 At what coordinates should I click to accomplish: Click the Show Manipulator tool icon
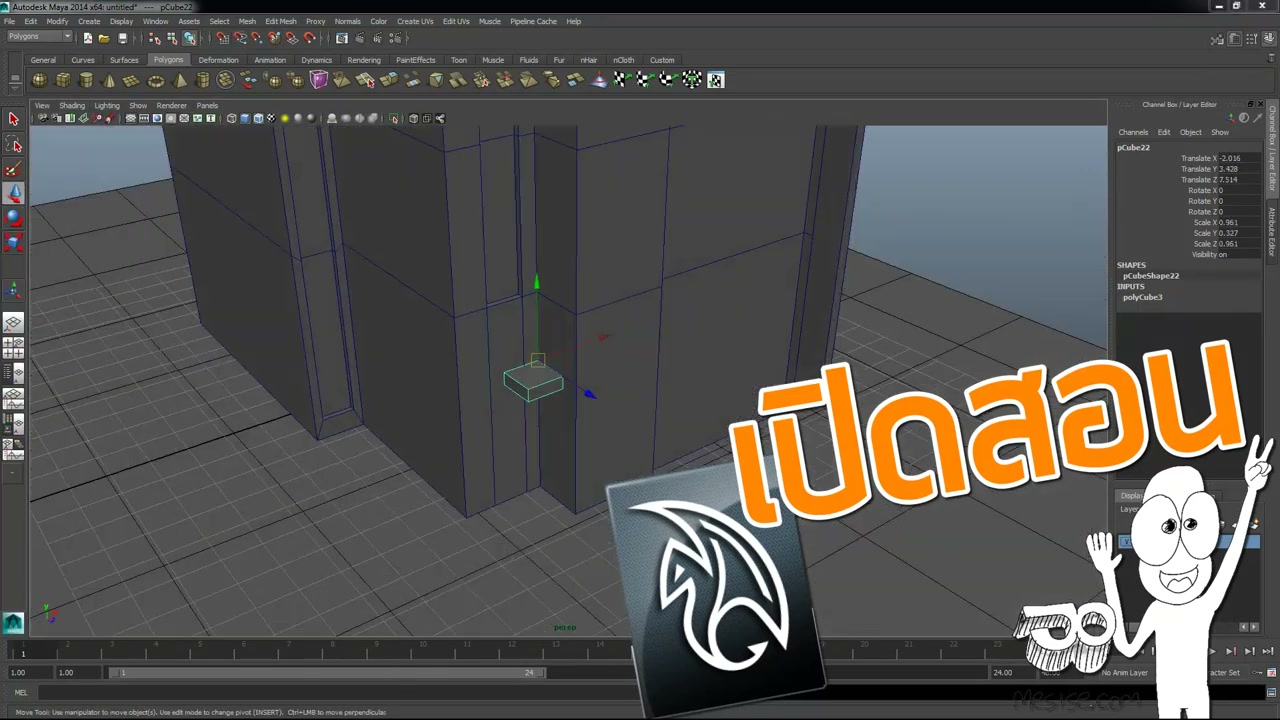tap(13, 290)
